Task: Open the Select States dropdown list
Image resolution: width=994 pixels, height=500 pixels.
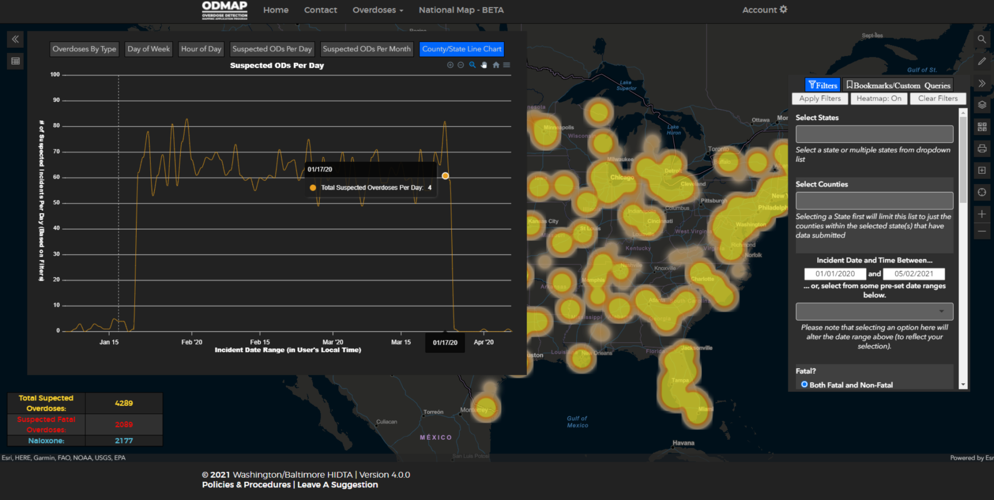Action: point(874,134)
